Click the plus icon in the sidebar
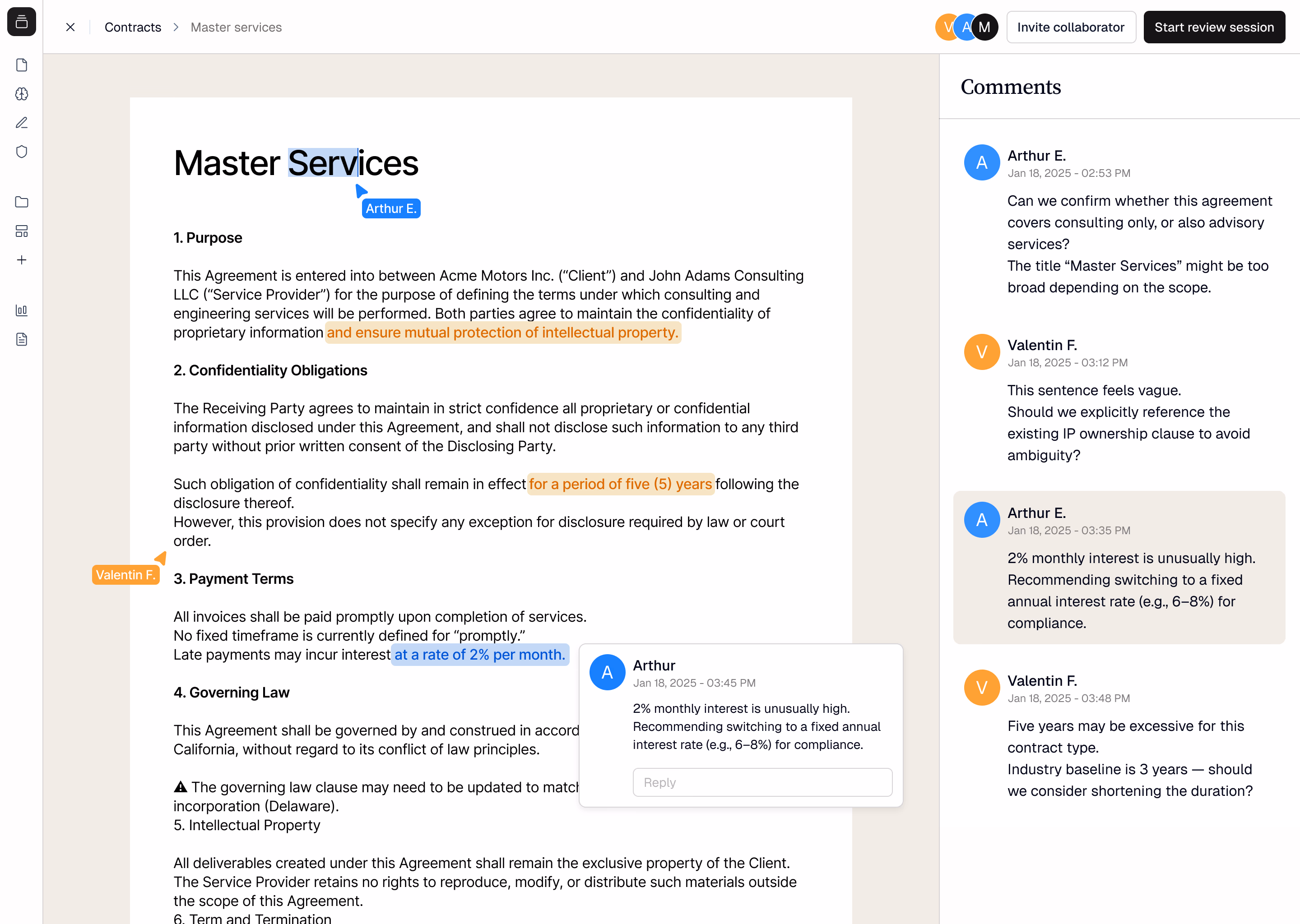 tap(22, 260)
